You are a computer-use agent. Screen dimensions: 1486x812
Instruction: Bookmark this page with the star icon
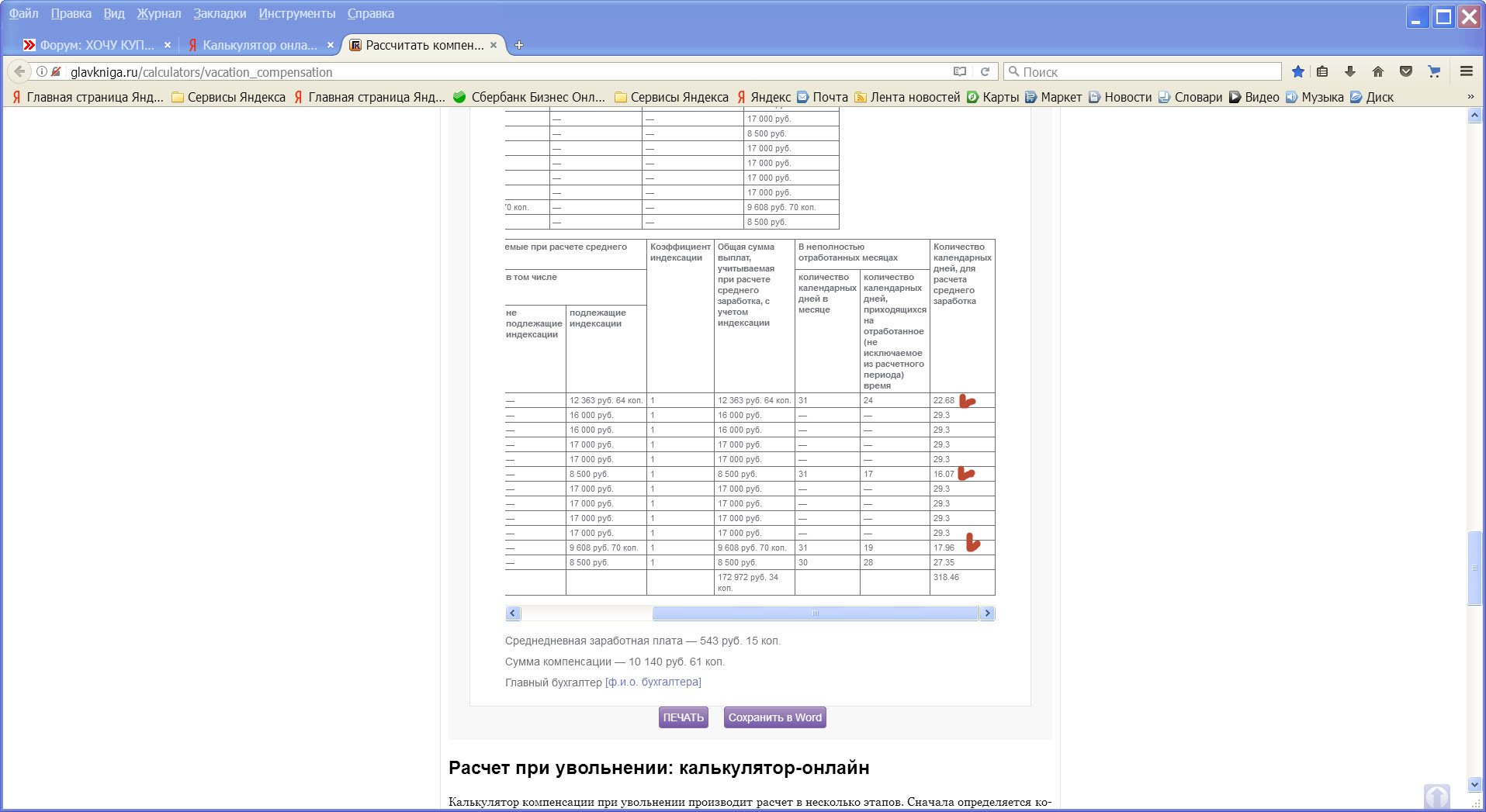click(1297, 71)
